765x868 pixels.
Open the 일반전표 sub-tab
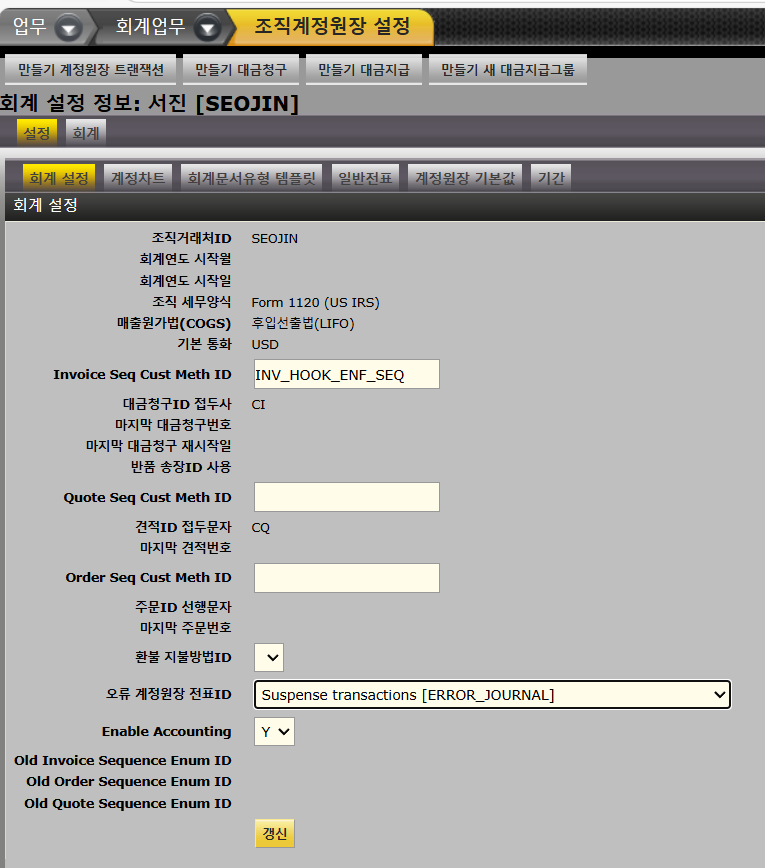pyautogui.click(x=365, y=178)
